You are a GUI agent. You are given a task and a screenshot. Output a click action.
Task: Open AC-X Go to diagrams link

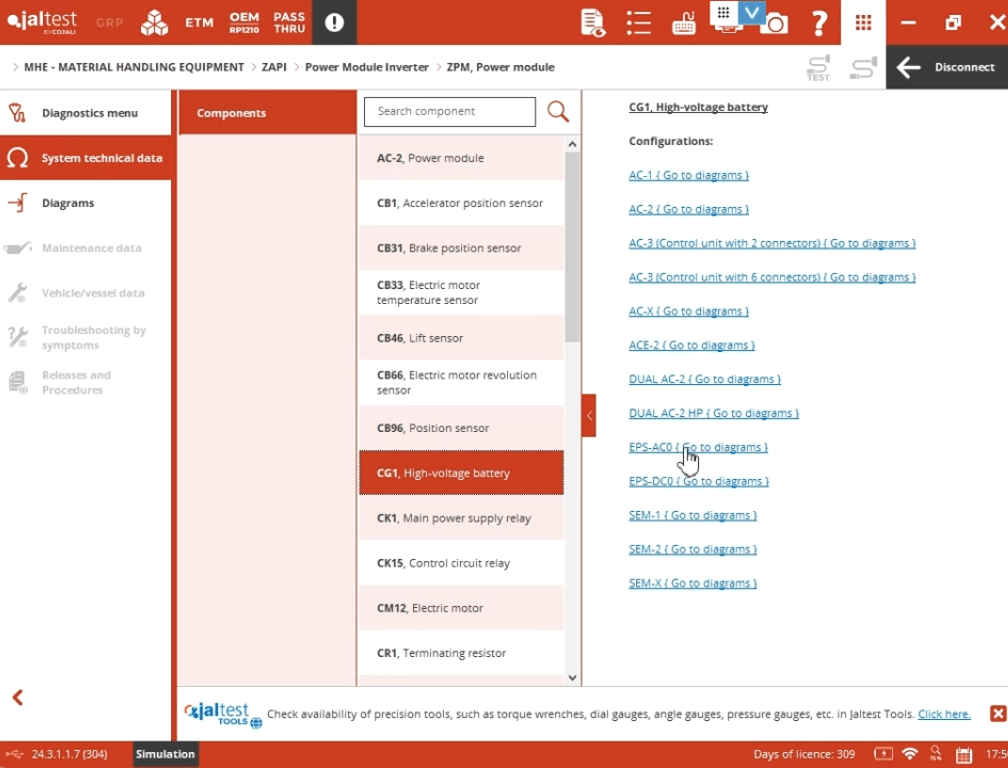tap(688, 311)
